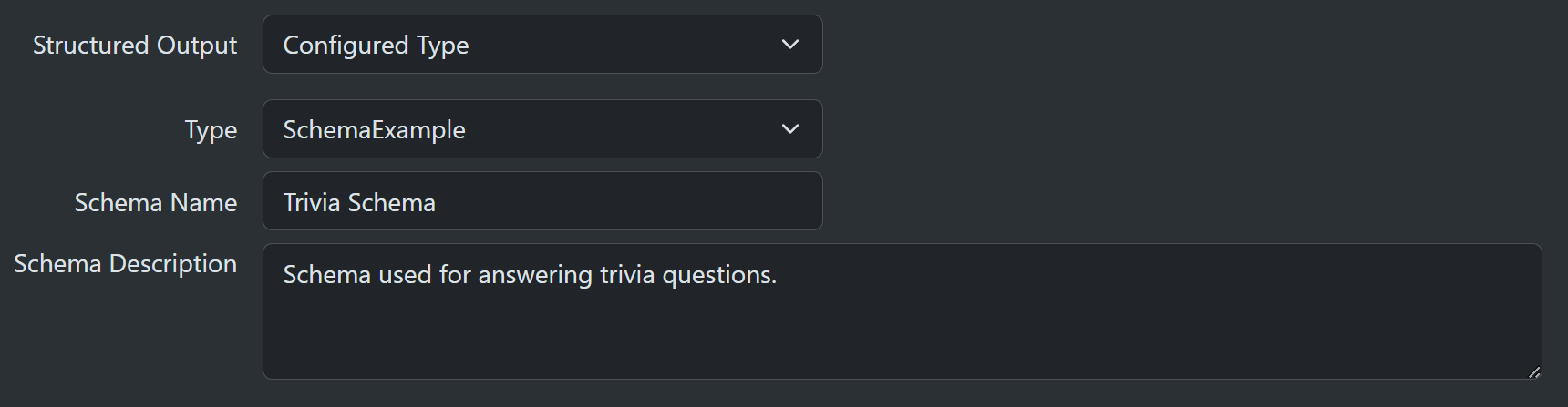The image size is (1568, 407).
Task: Click the word answering in the description
Action: pos(534,275)
